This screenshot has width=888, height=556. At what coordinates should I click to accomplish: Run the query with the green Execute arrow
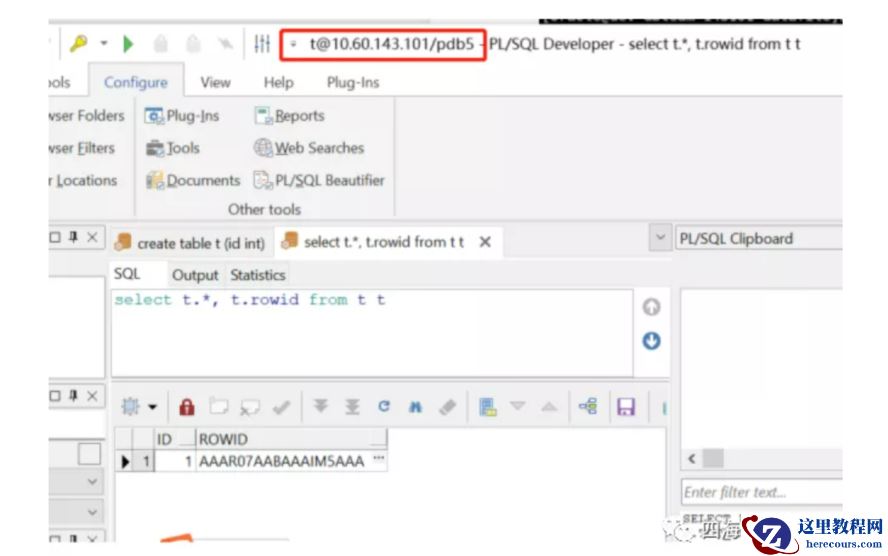click(x=129, y=44)
